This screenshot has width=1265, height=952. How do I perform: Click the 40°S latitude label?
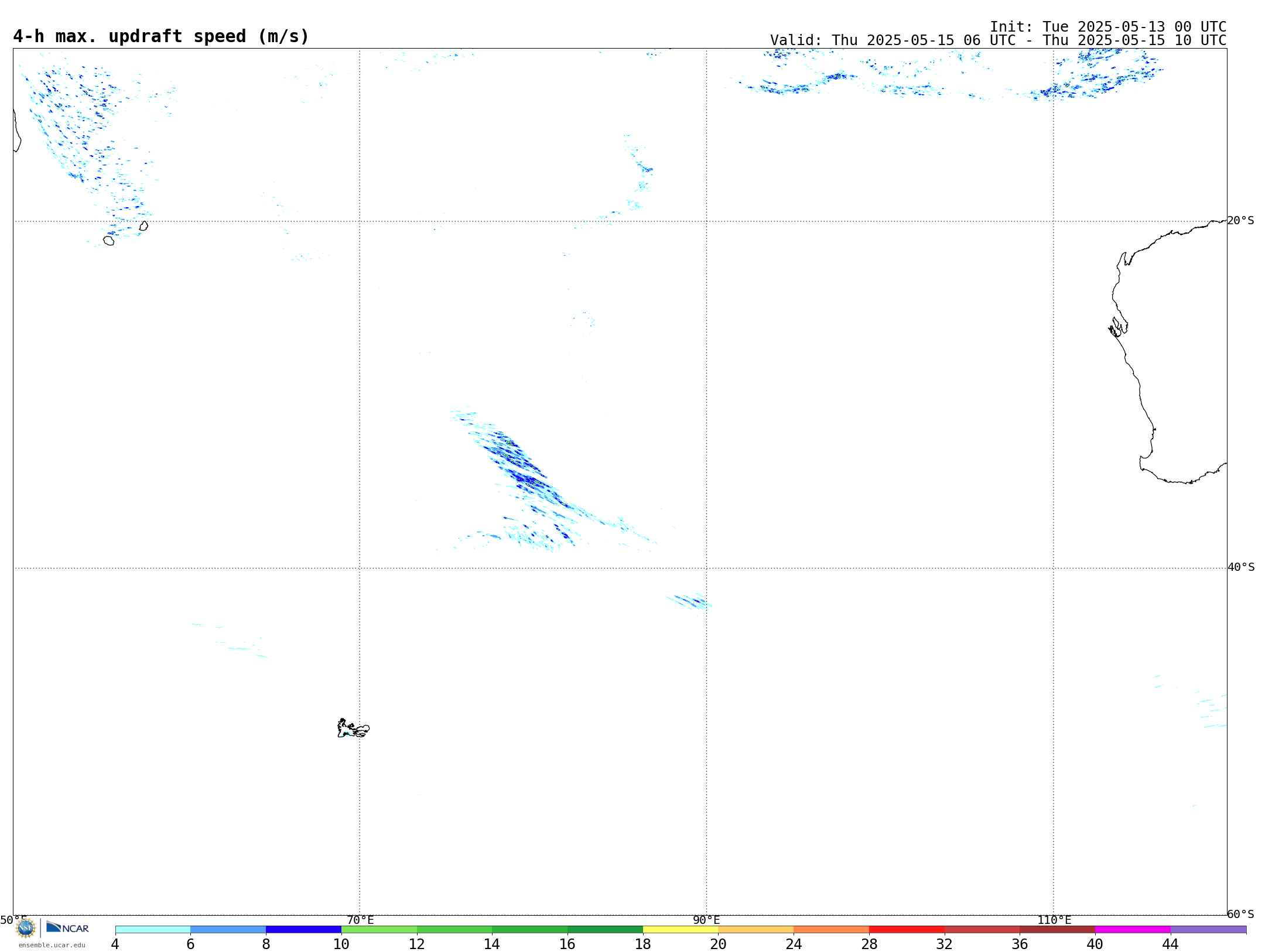[1241, 567]
